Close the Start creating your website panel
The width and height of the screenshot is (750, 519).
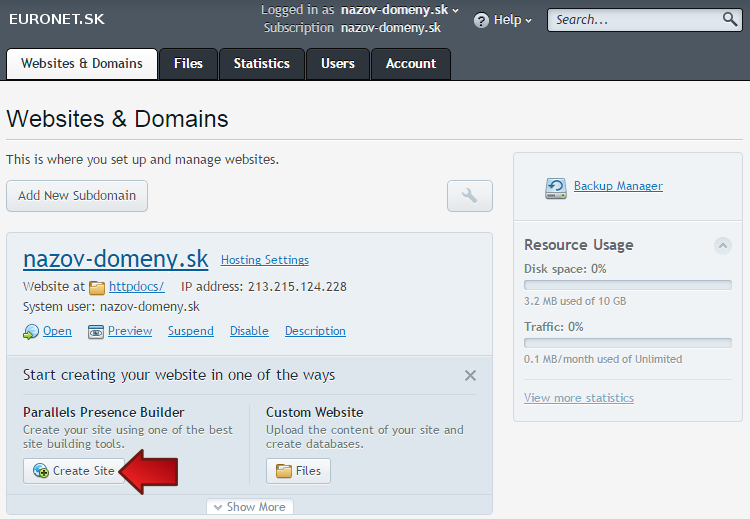click(x=470, y=375)
